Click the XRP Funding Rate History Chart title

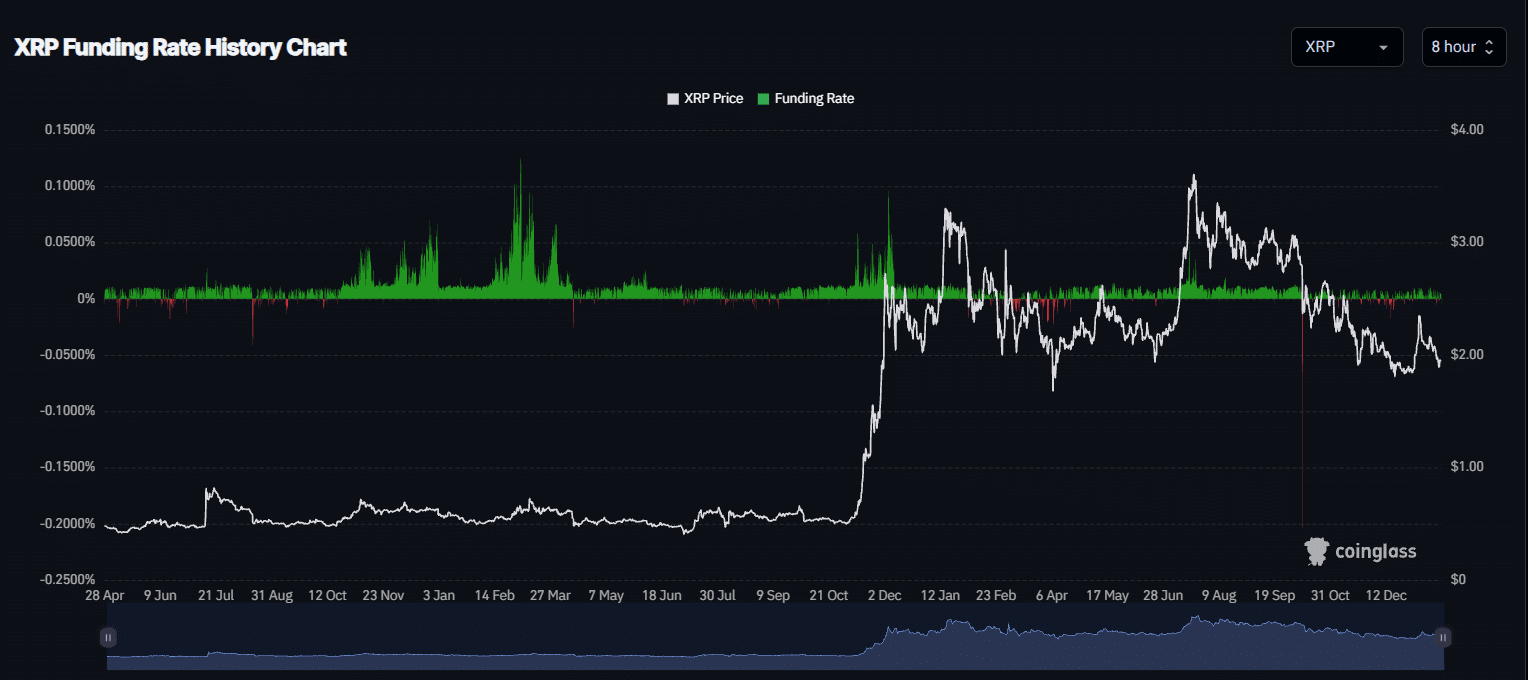(180, 47)
